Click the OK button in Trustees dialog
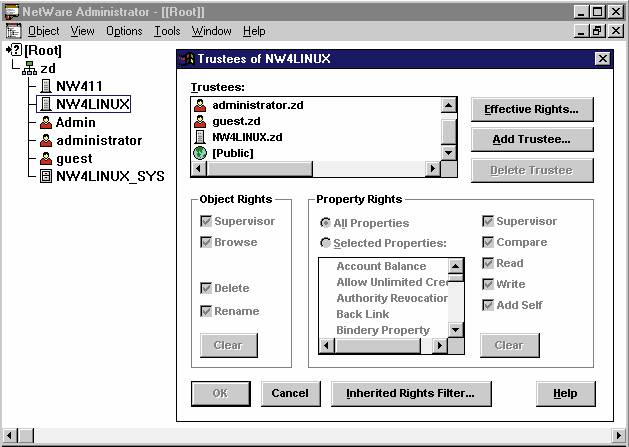Viewport: 629px width, 447px height. [x=221, y=394]
